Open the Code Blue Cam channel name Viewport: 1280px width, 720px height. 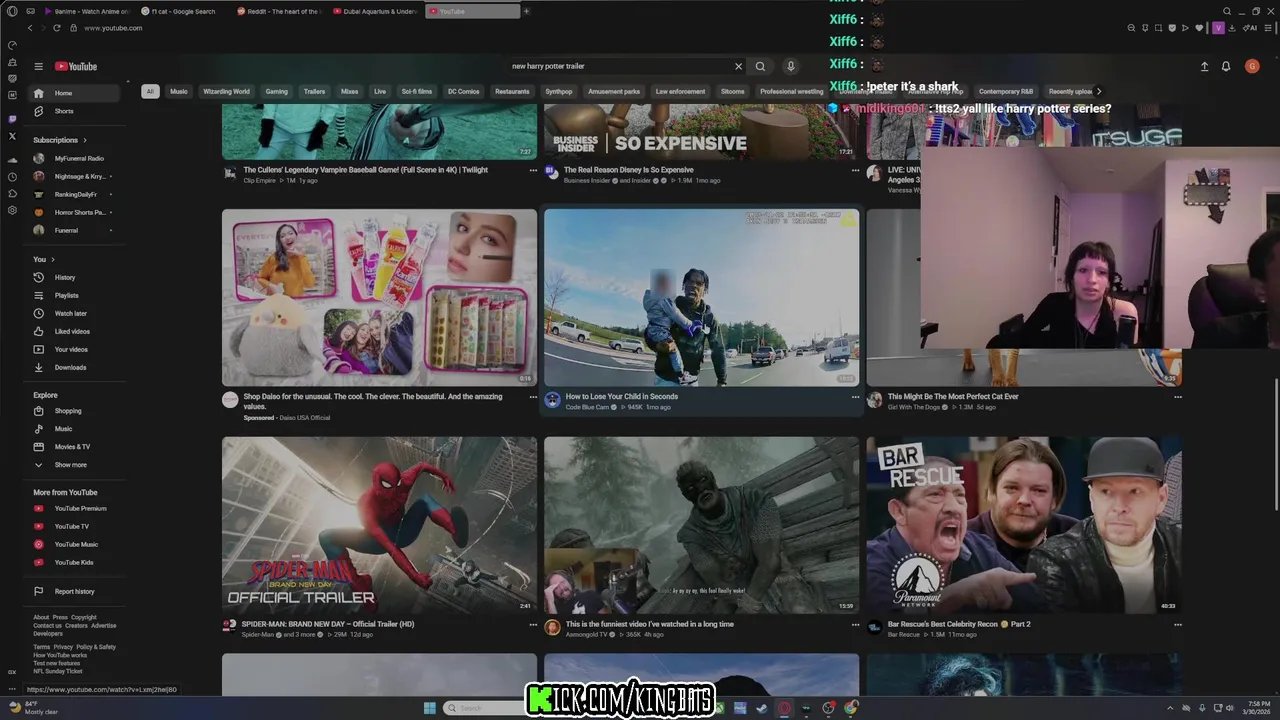[587, 407]
